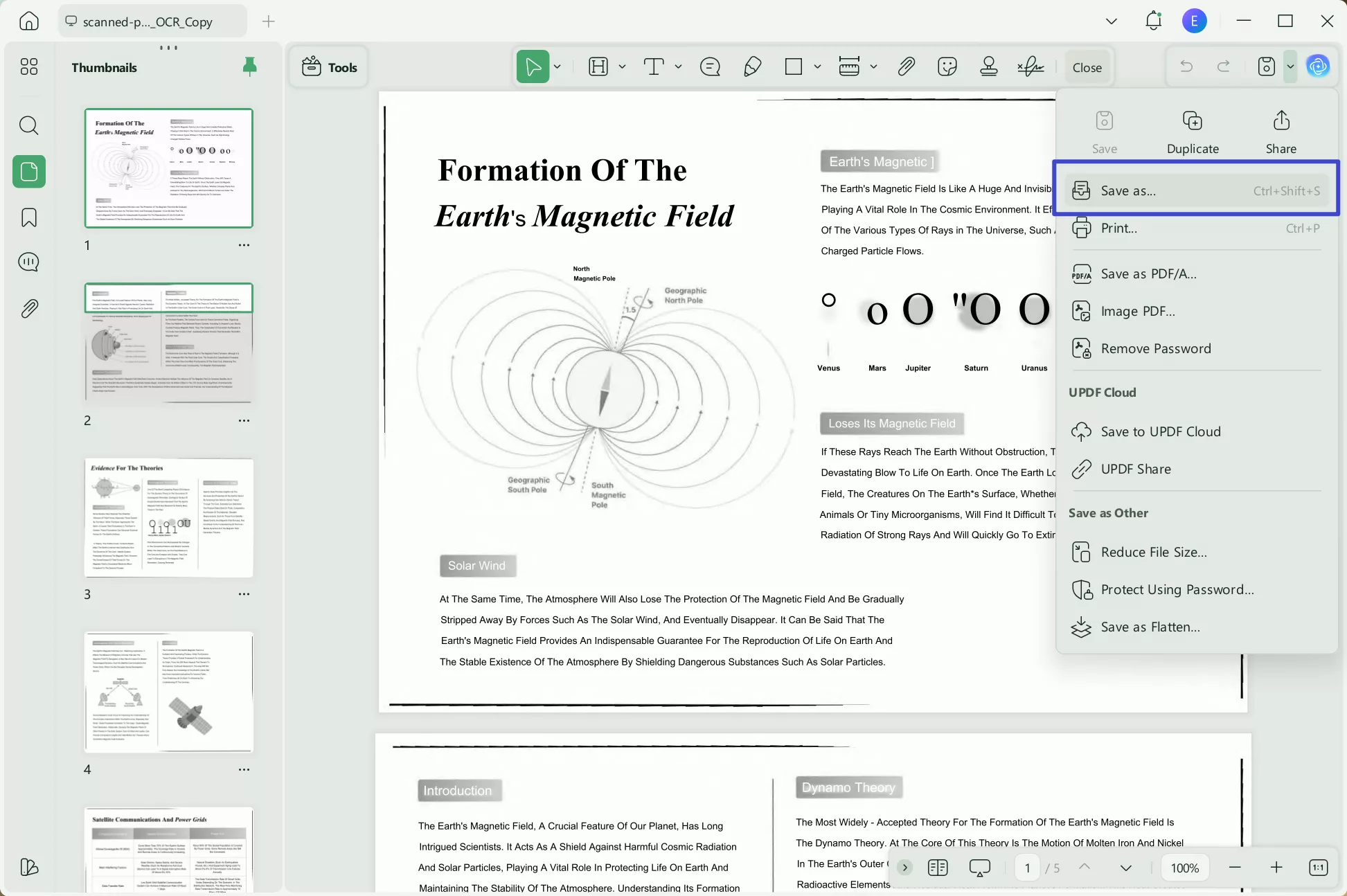Toggle the pin on the Thumbnails panel

coord(249,66)
